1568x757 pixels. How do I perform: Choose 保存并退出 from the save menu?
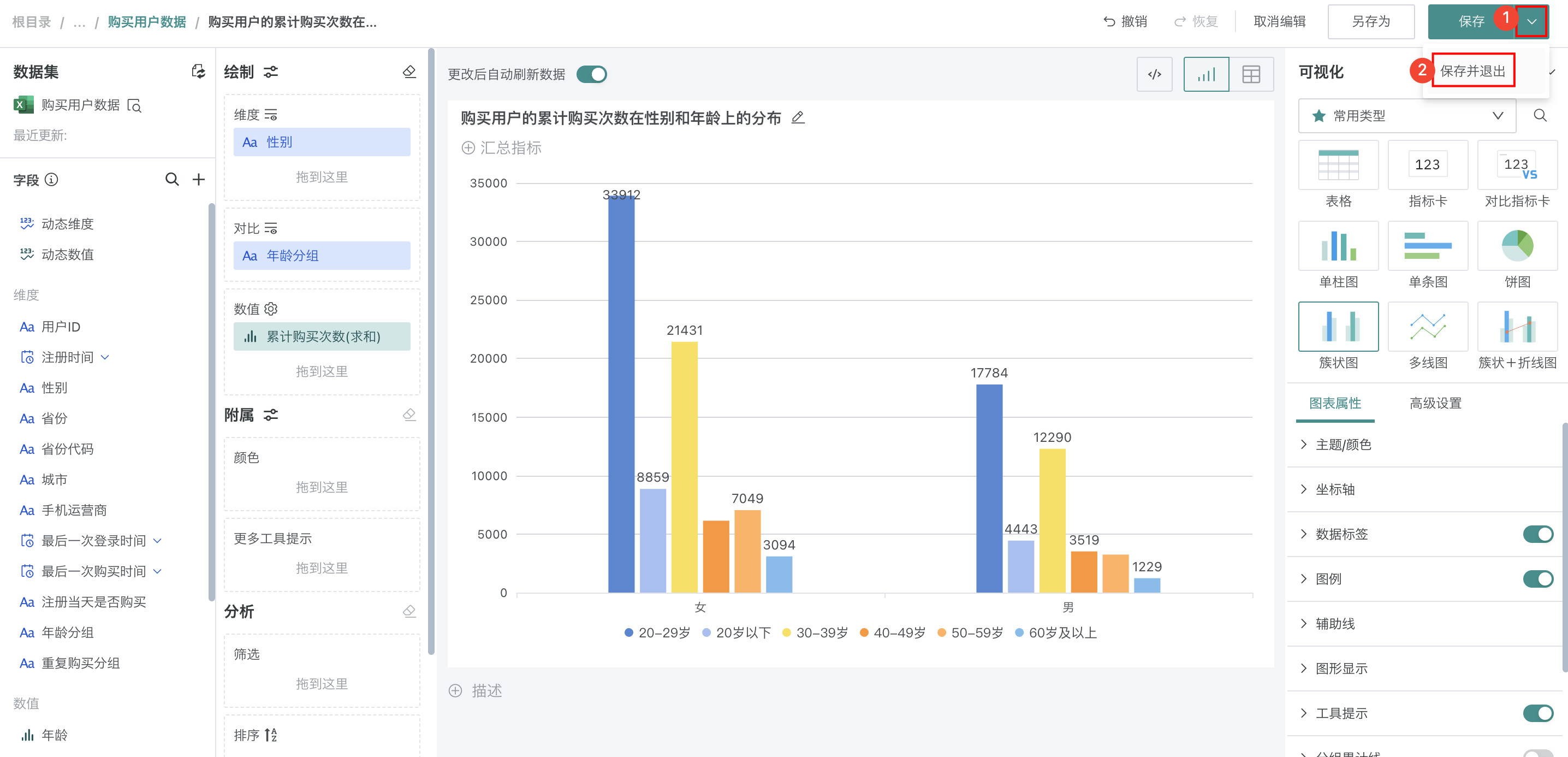coord(1472,71)
